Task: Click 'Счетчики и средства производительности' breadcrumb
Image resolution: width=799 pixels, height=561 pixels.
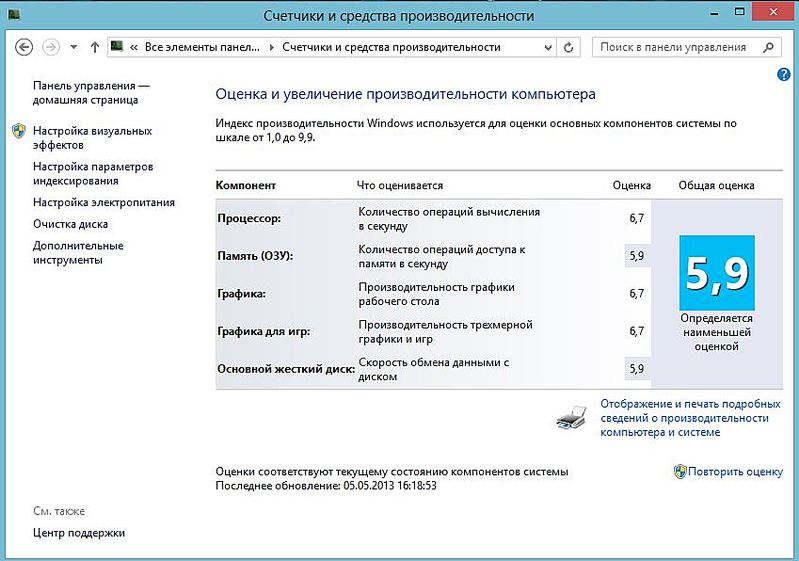Action: 391,47
